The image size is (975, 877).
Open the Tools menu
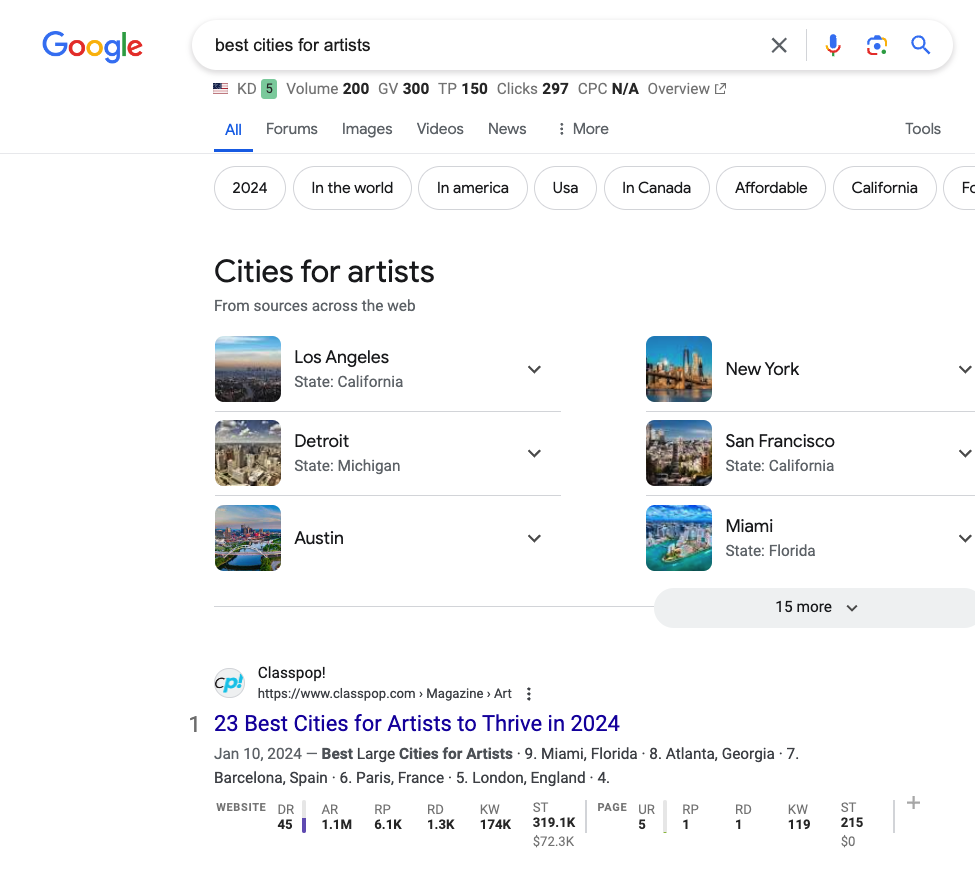[922, 128]
